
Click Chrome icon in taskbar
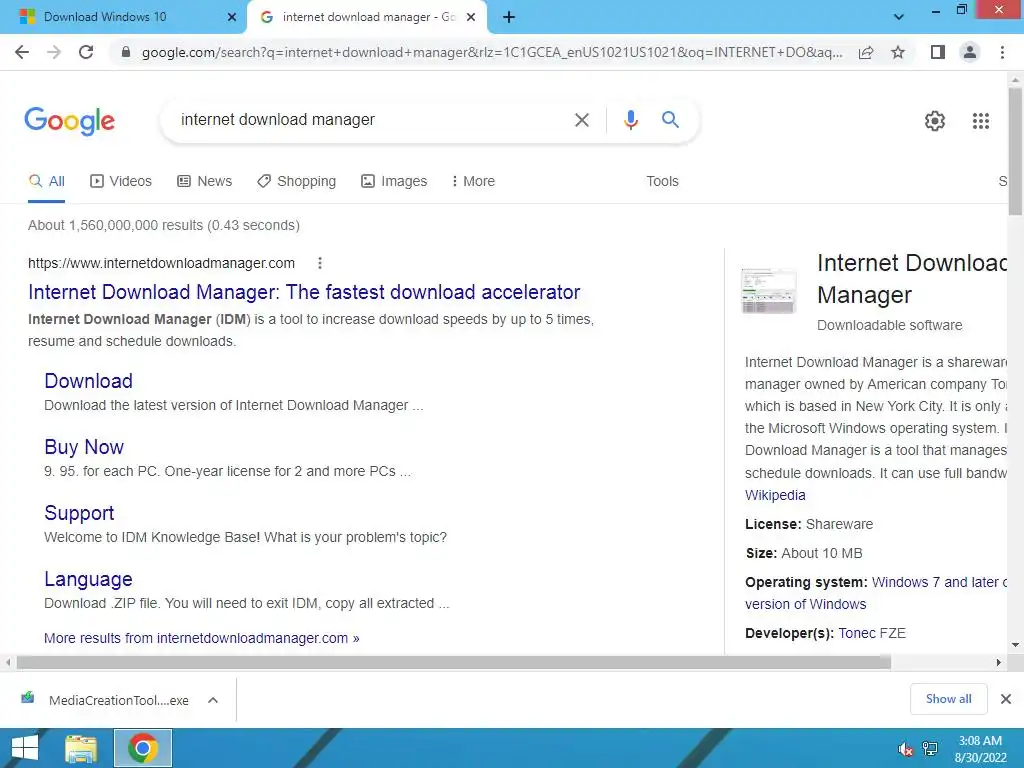pos(143,748)
